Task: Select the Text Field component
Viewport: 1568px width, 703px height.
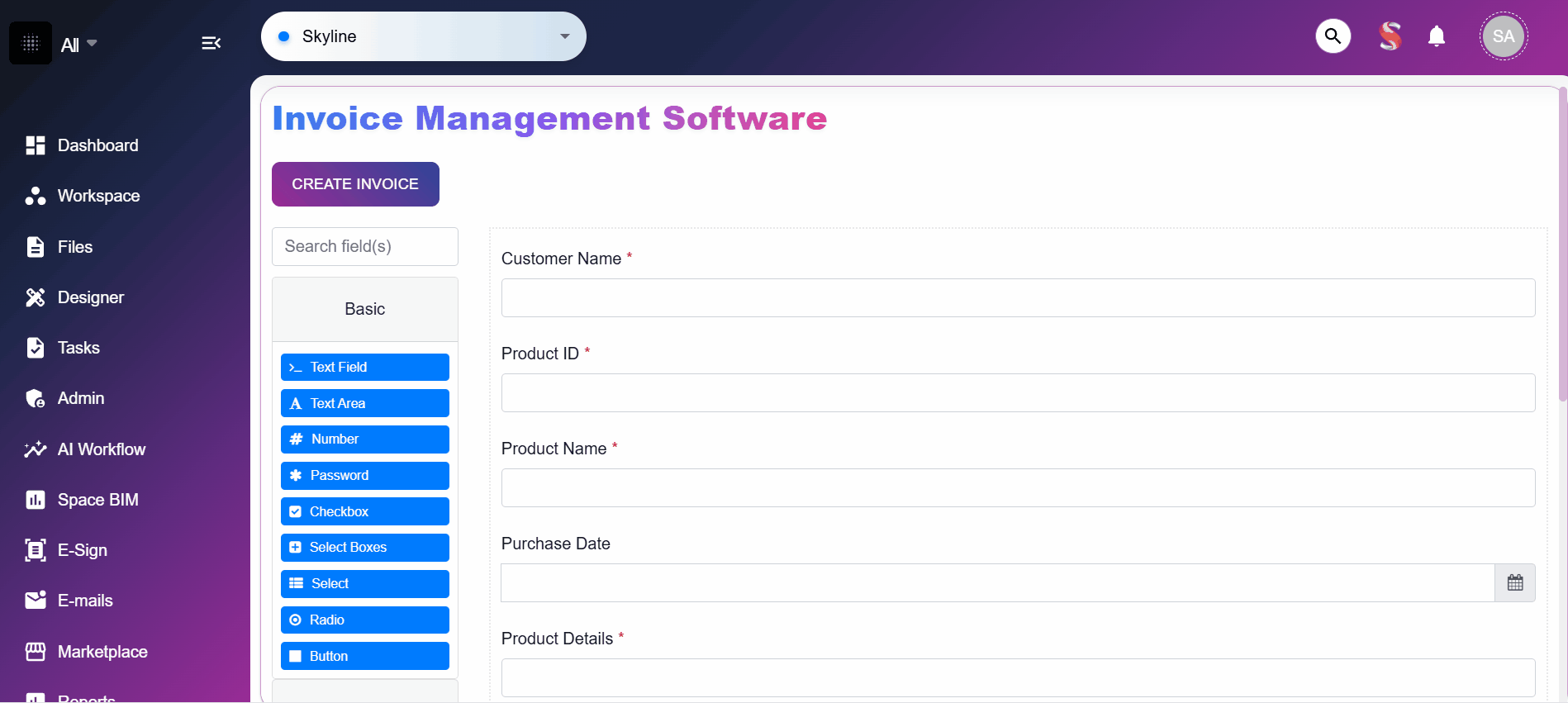Action: [365, 367]
